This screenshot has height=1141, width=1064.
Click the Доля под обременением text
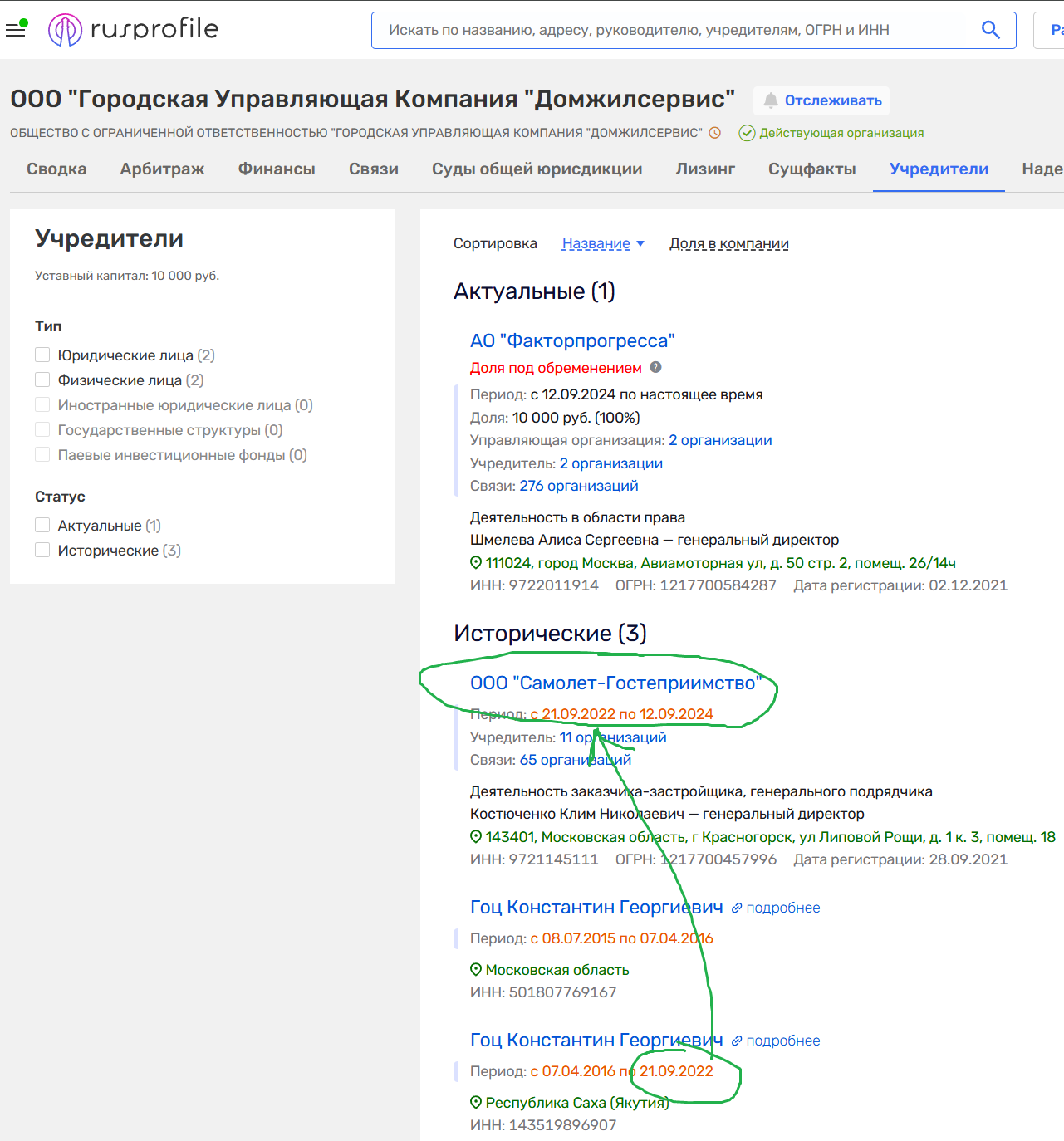point(556,368)
